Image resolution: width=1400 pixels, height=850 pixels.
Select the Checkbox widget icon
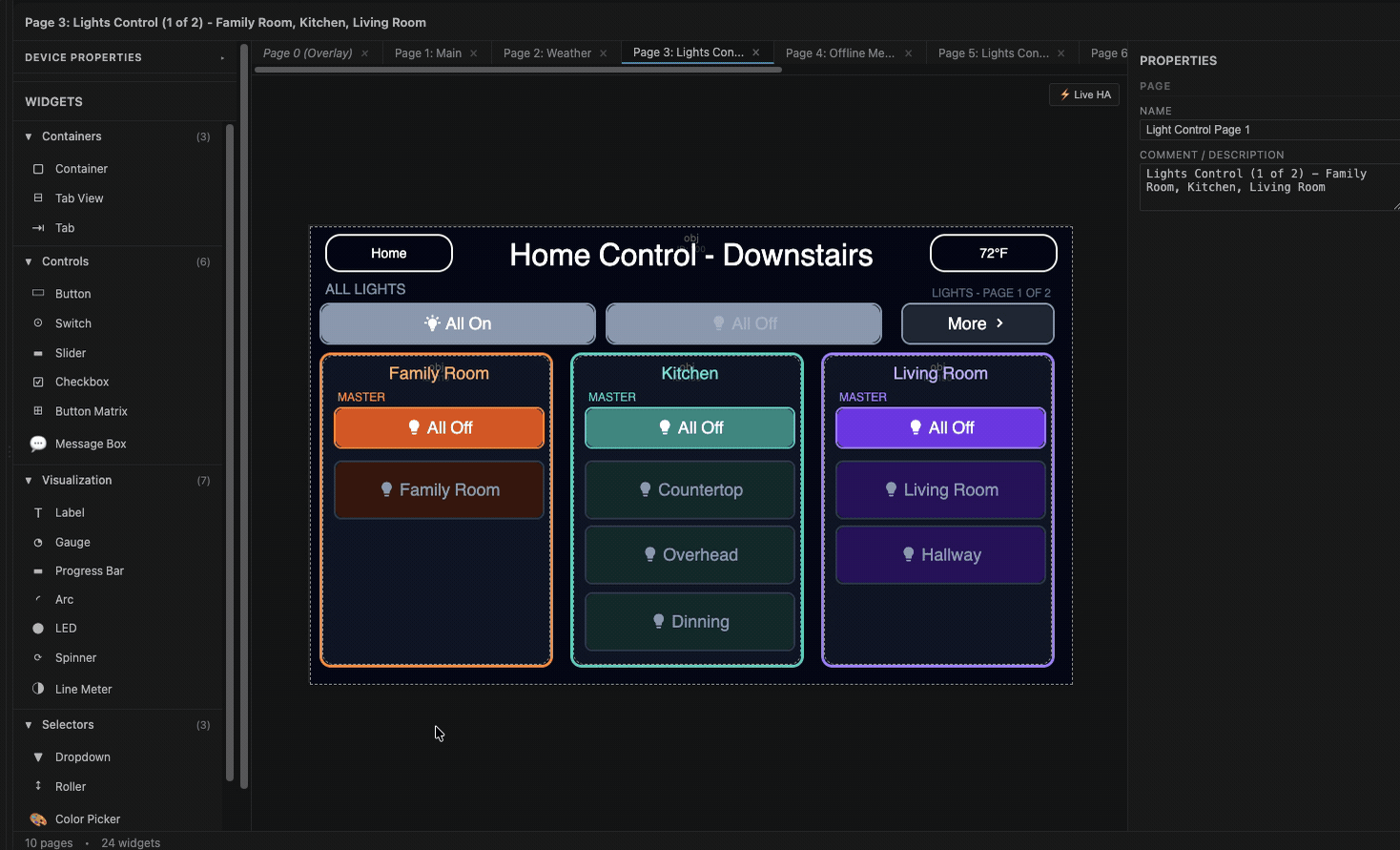click(38, 382)
